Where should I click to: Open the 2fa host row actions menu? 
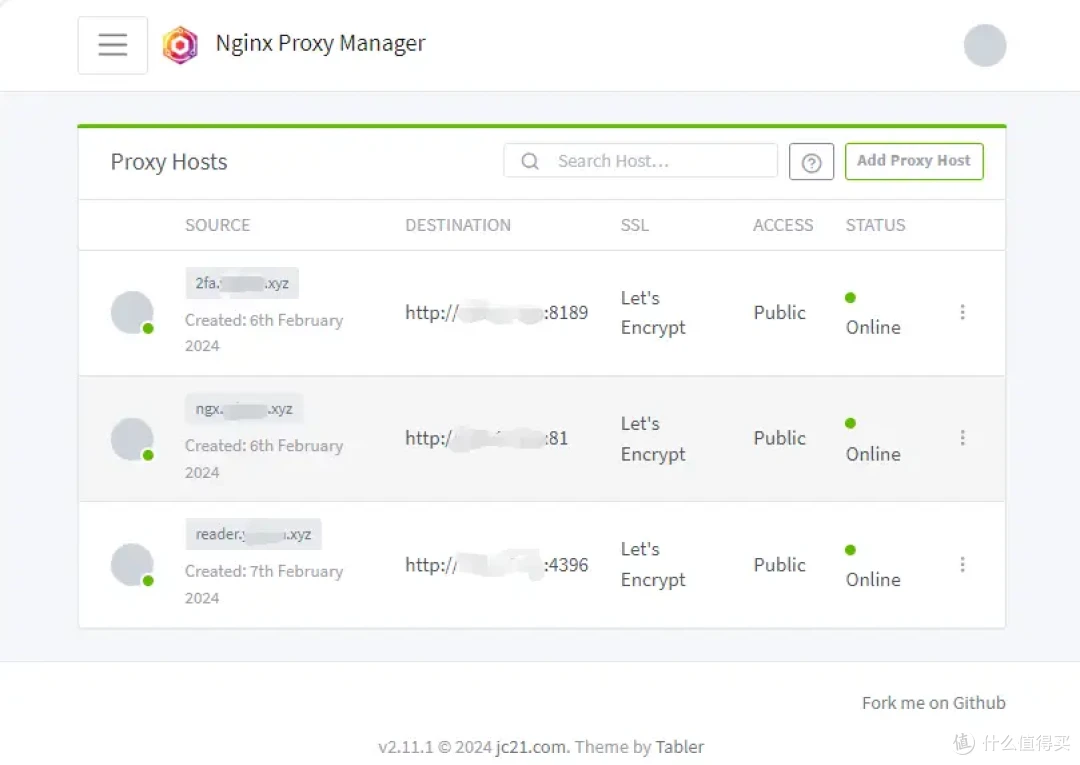pos(962,312)
